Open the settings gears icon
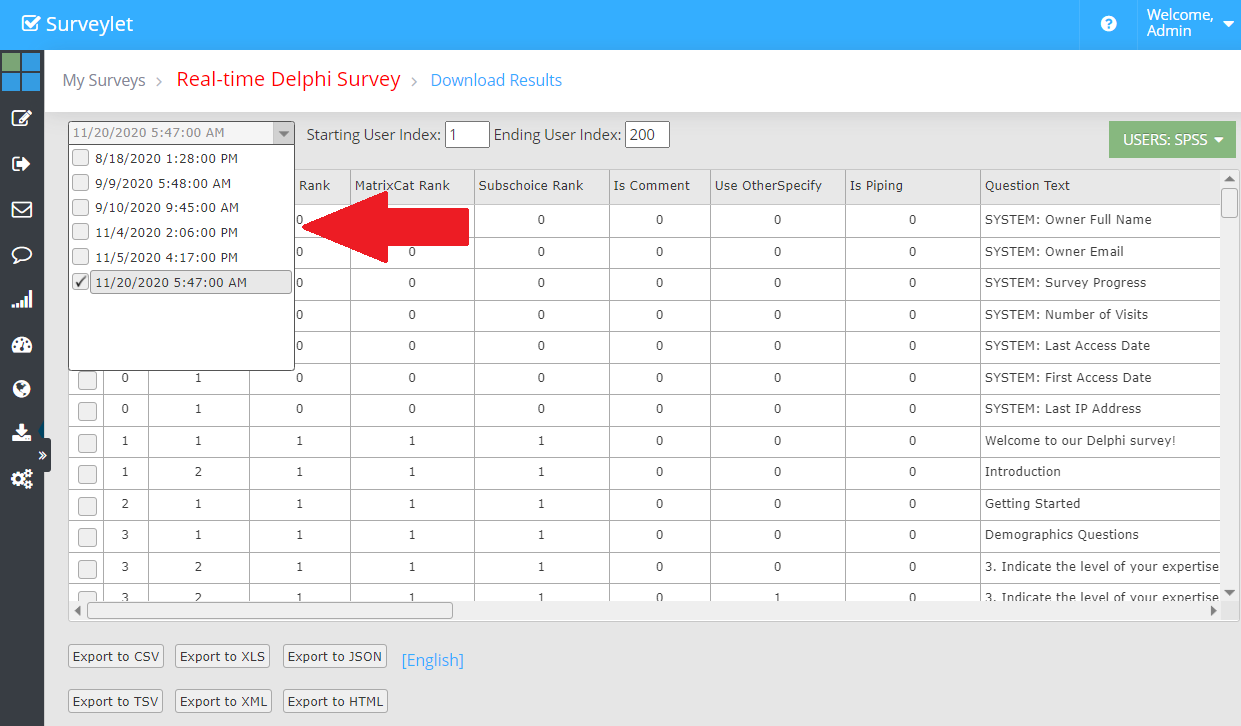Image resolution: width=1241 pixels, height=726 pixels. [21, 479]
